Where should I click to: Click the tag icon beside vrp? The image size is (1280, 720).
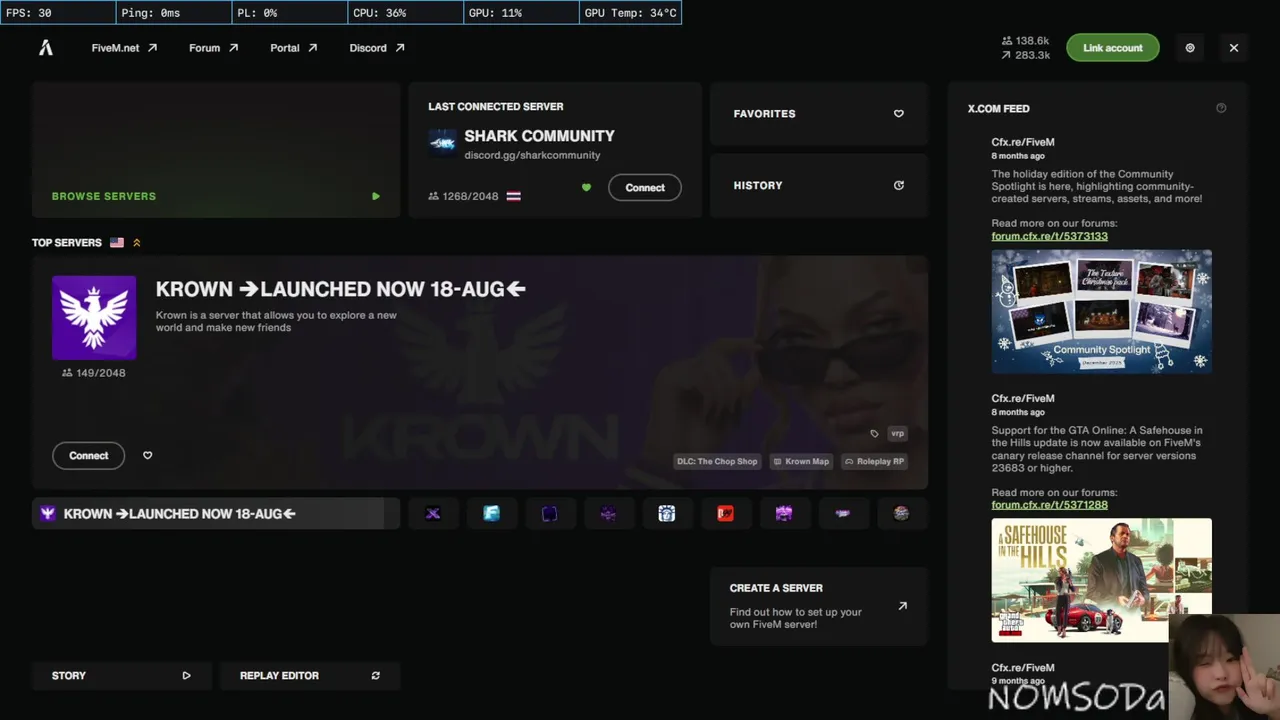[x=874, y=434]
